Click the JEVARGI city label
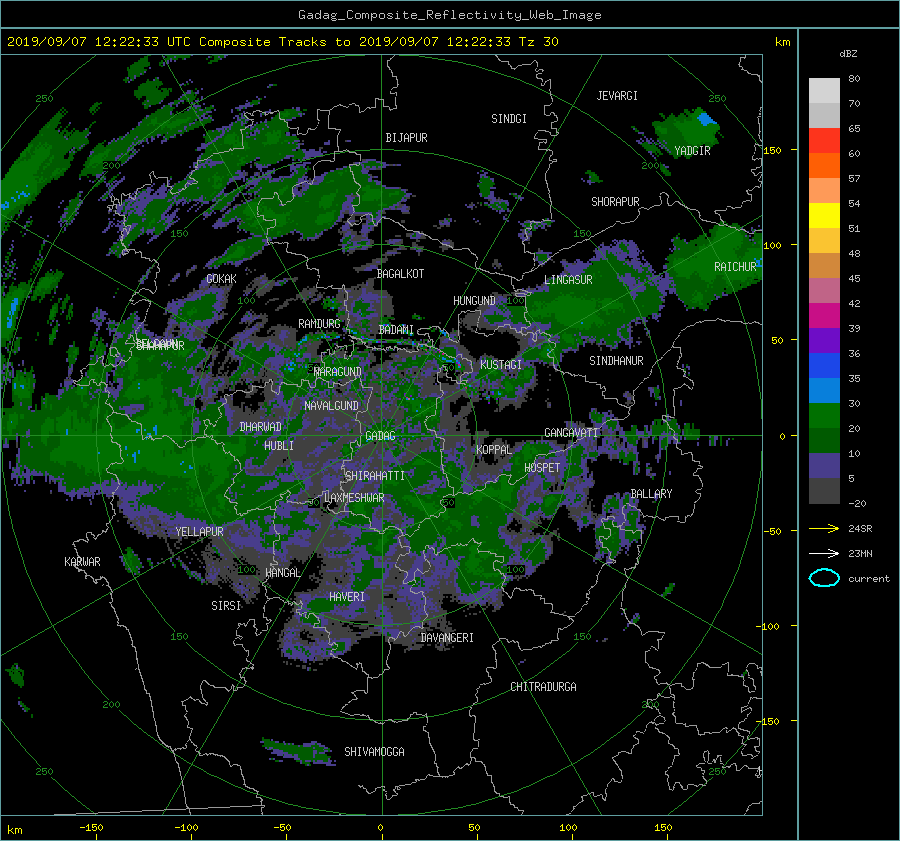Image resolution: width=900 pixels, height=841 pixels. point(617,96)
